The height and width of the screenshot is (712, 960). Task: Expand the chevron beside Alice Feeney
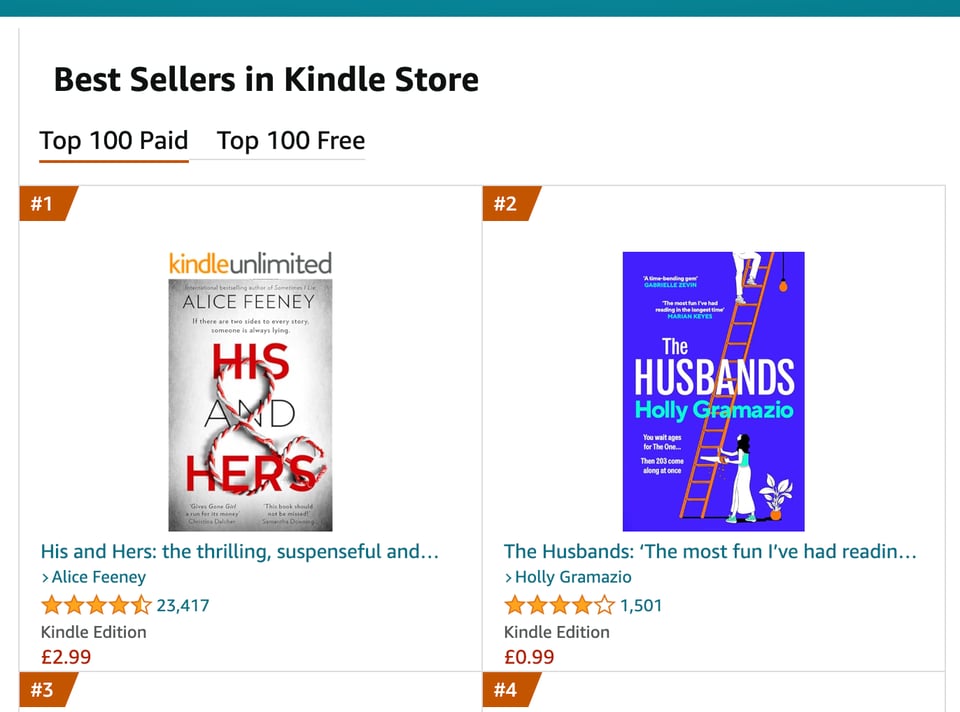pos(44,577)
